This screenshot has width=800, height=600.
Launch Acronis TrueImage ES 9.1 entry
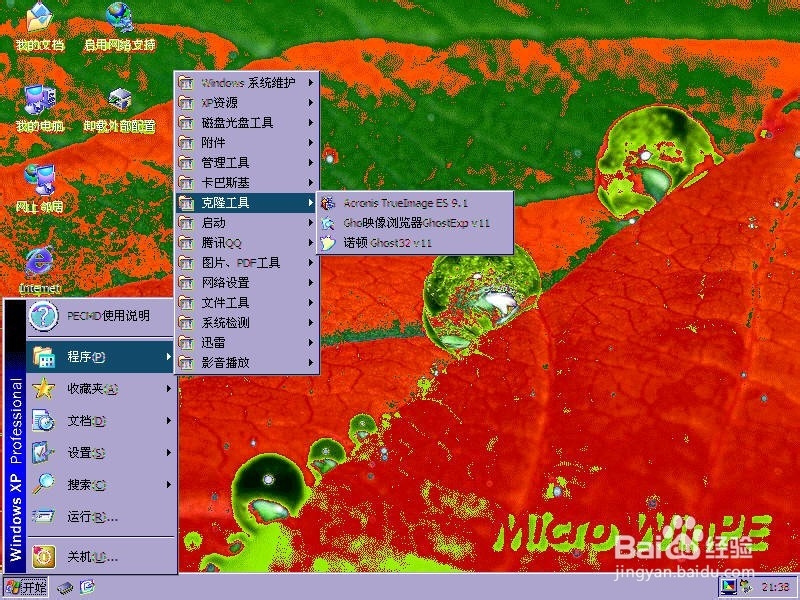(x=415, y=203)
